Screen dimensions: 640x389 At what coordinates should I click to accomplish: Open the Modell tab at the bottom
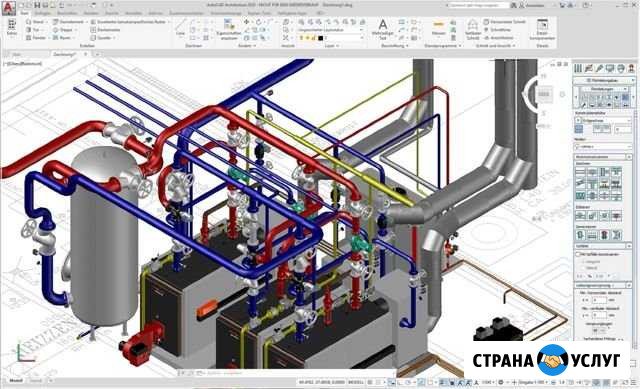pyautogui.click(x=16, y=380)
